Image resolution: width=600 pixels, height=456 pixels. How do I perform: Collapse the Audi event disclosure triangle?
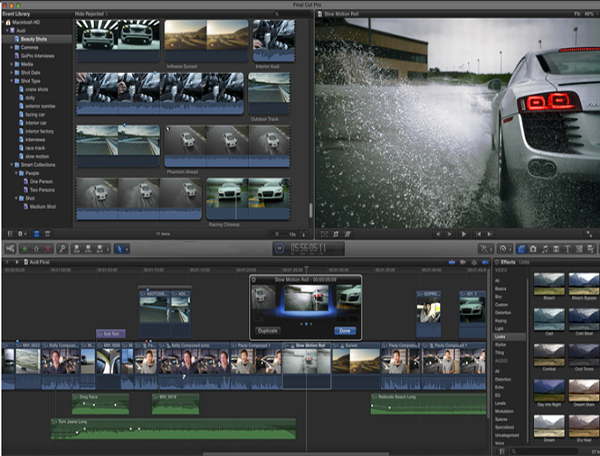pos(7,31)
